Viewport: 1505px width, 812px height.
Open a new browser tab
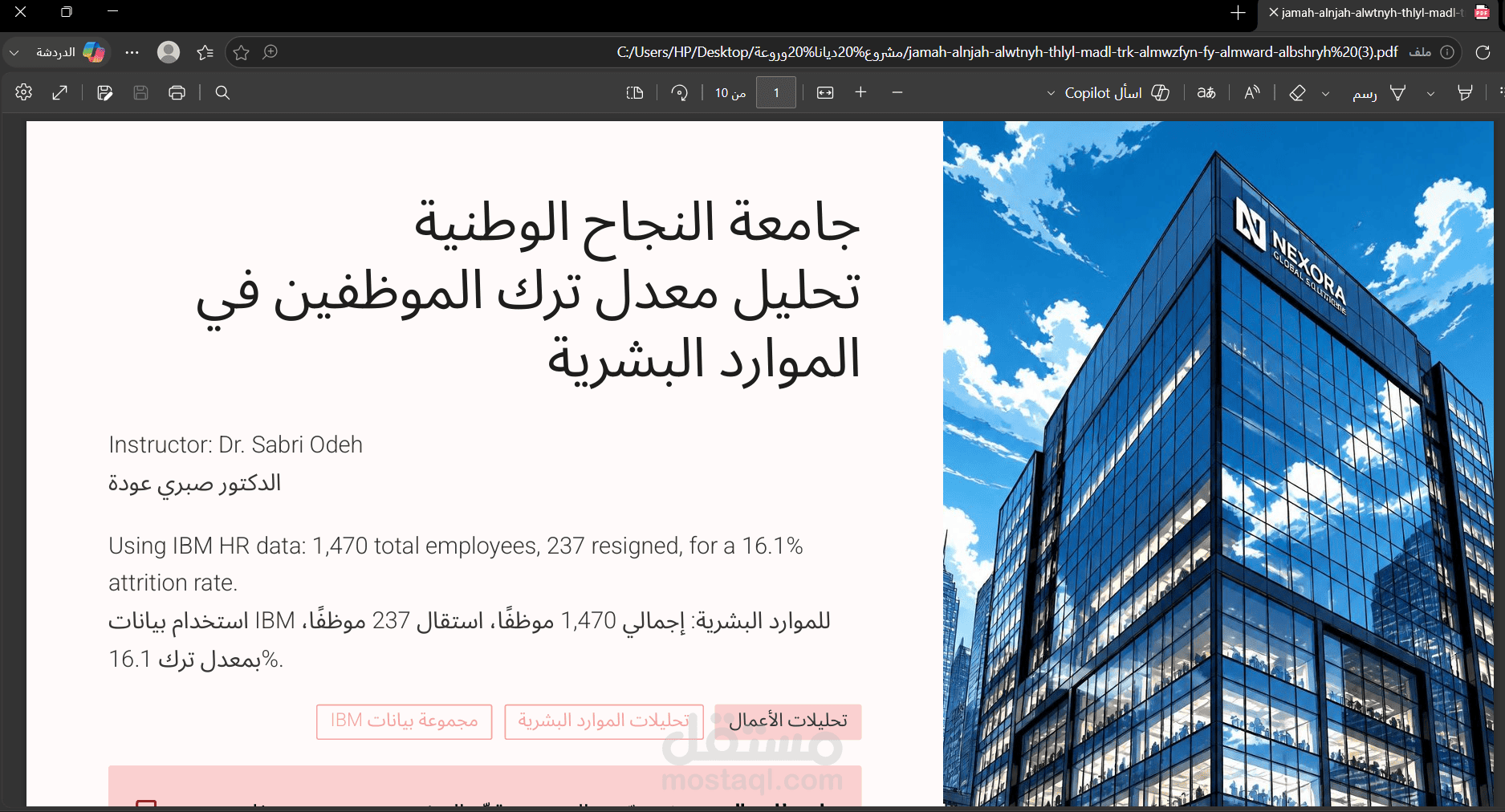(1238, 13)
